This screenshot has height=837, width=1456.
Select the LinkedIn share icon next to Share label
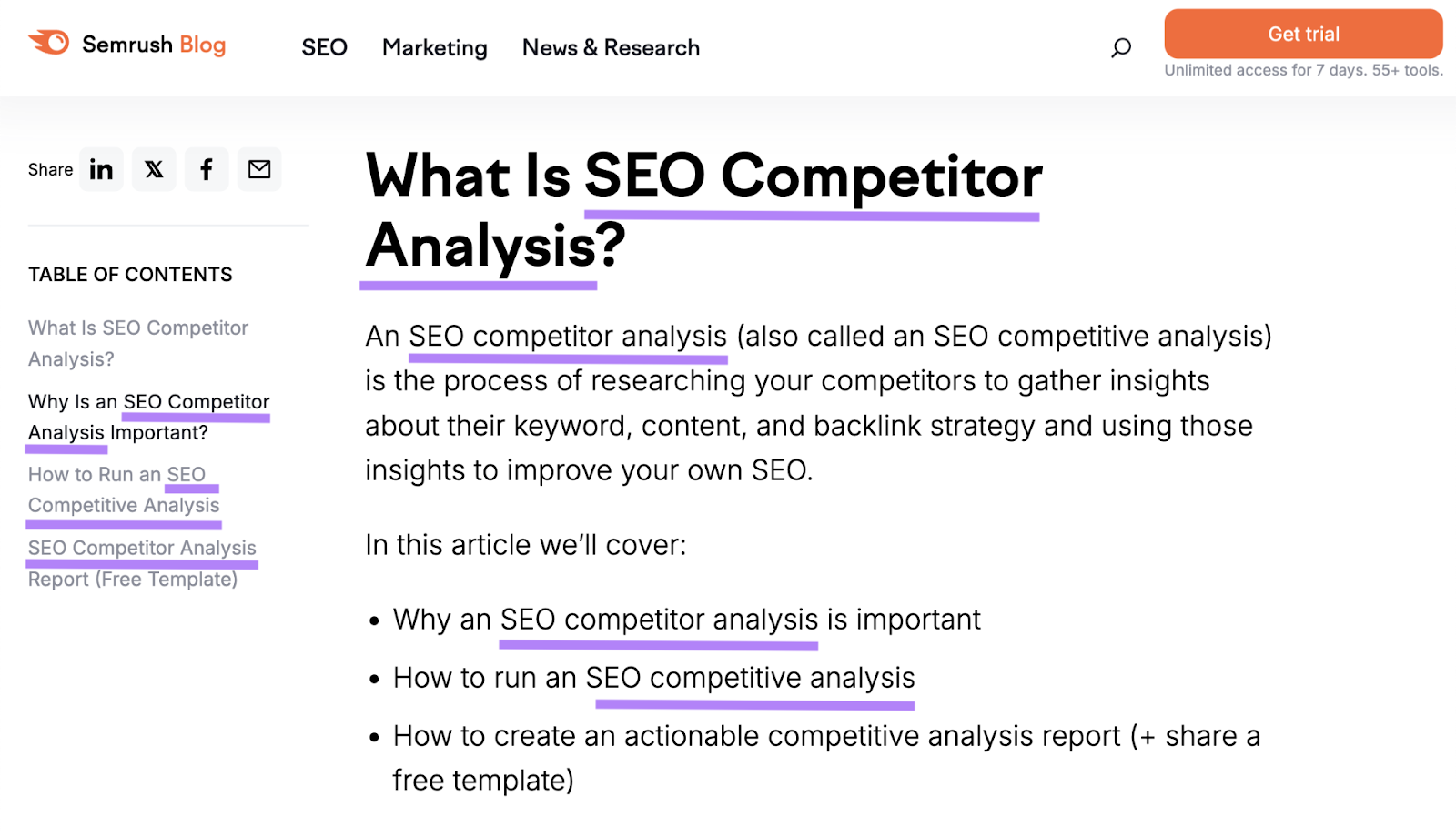point(101,169)
